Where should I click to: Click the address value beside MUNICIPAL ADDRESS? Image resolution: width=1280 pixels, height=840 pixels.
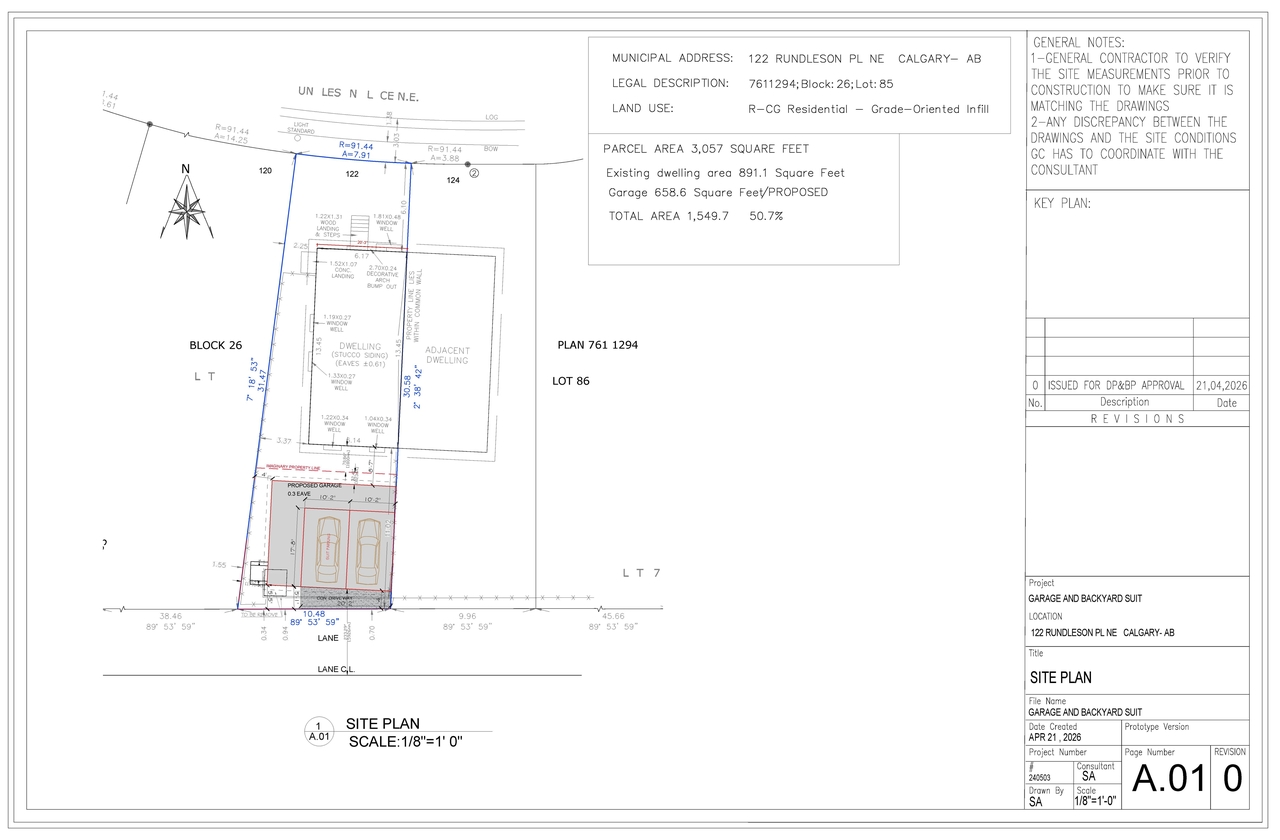(x=864, y=59)
